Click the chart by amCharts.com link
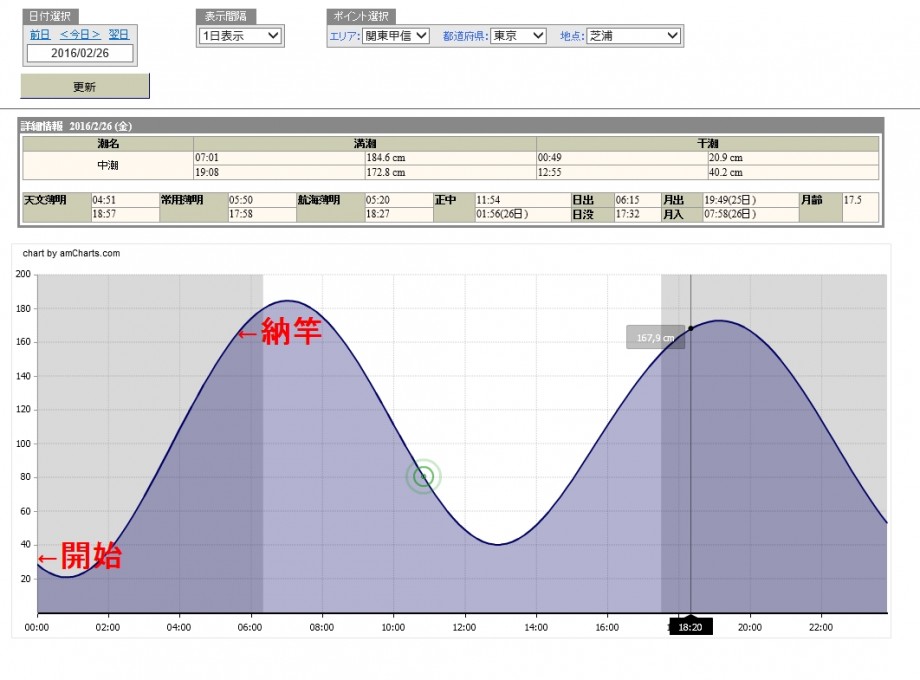 72,253
